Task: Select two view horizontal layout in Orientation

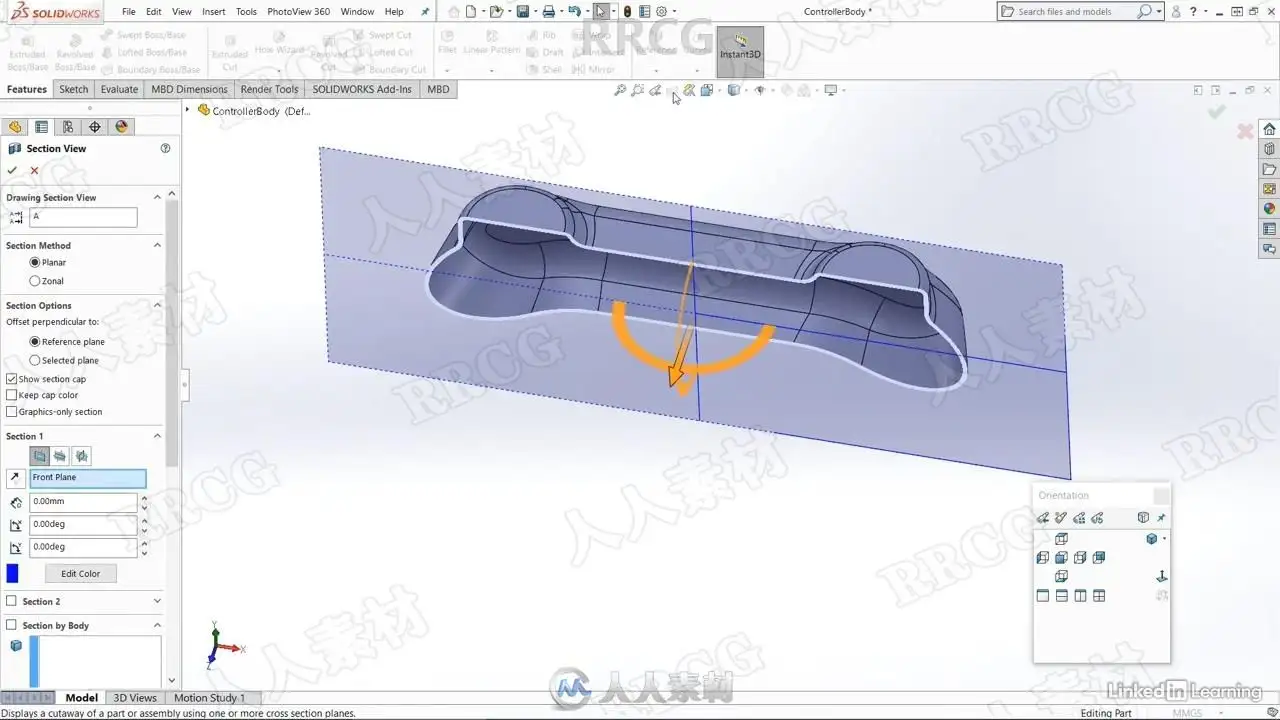Action: [1062, 596]
